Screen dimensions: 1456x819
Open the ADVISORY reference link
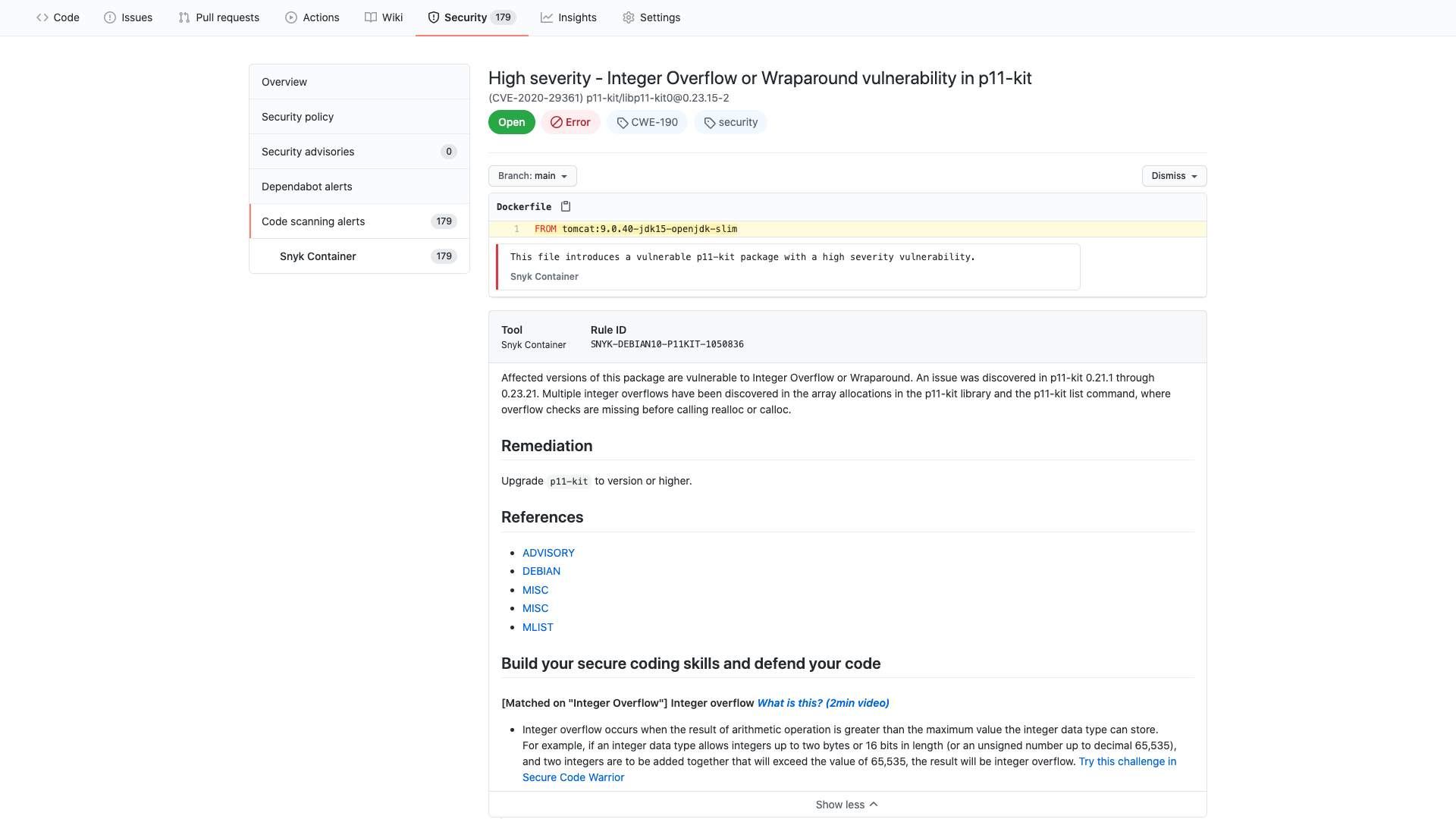click(548, 552)
